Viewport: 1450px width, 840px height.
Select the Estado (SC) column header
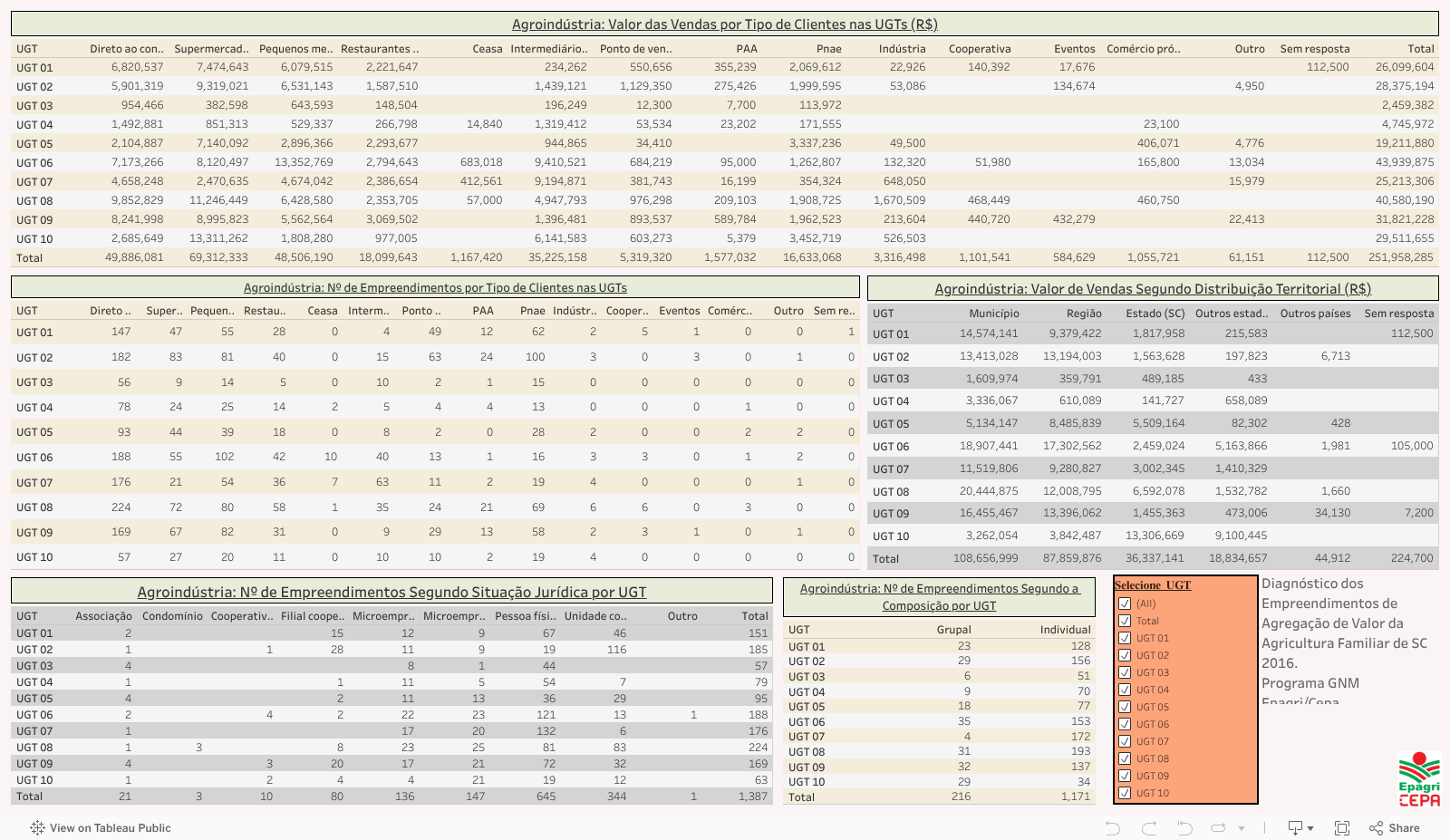(x=1155, y=314)
